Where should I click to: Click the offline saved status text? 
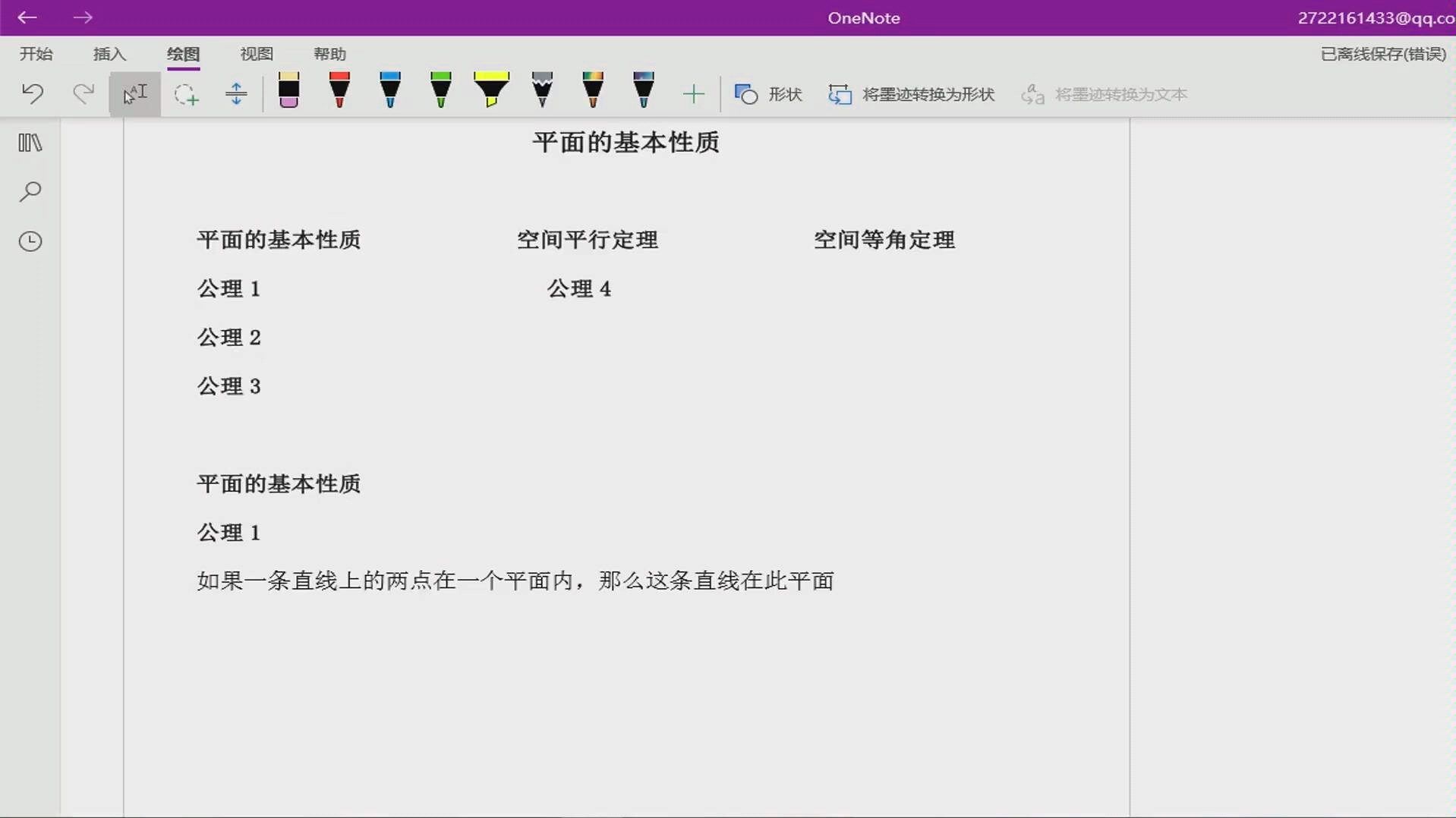click(1383, 54)
